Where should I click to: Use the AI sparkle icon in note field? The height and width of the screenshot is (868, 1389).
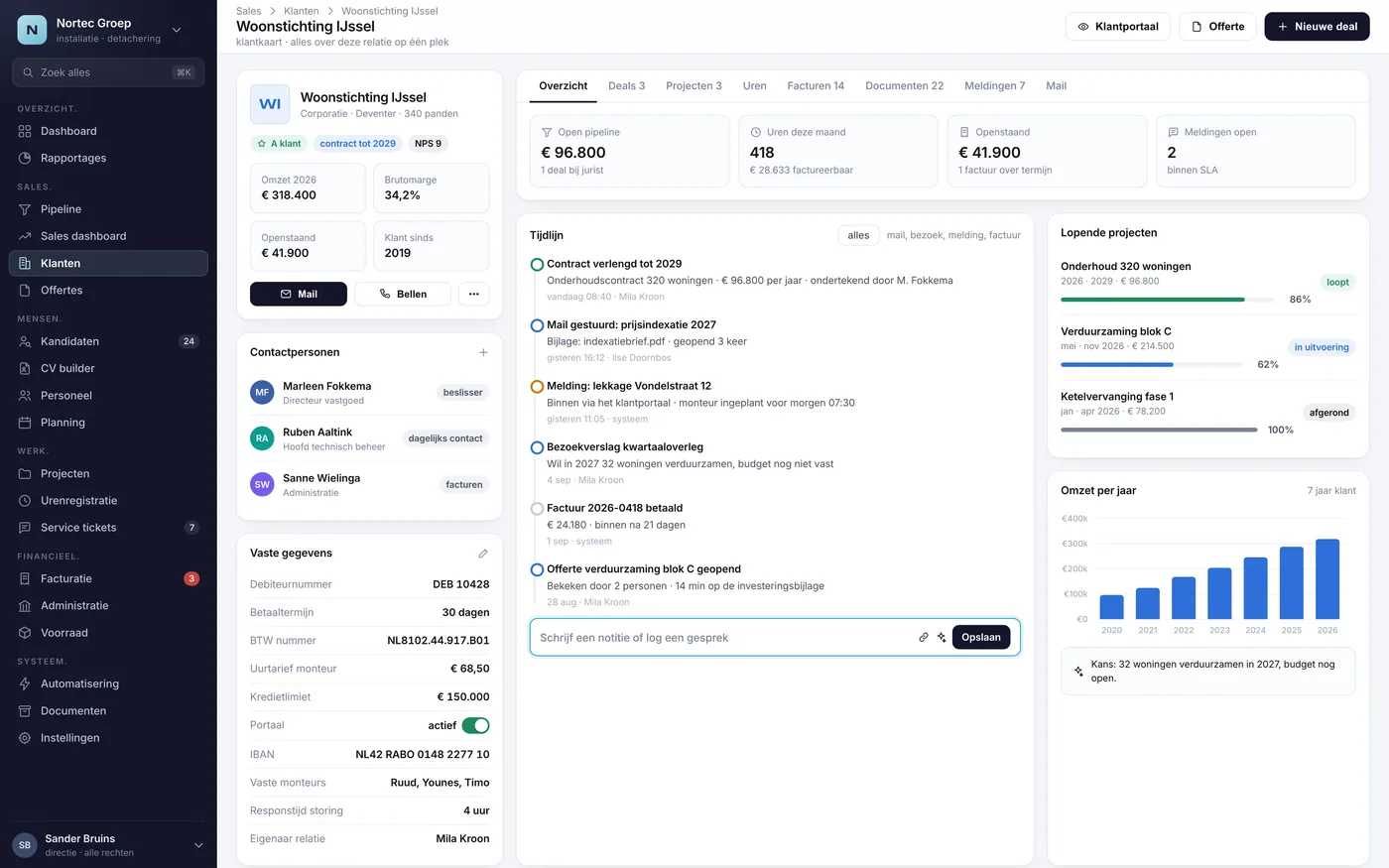point(942,637)
